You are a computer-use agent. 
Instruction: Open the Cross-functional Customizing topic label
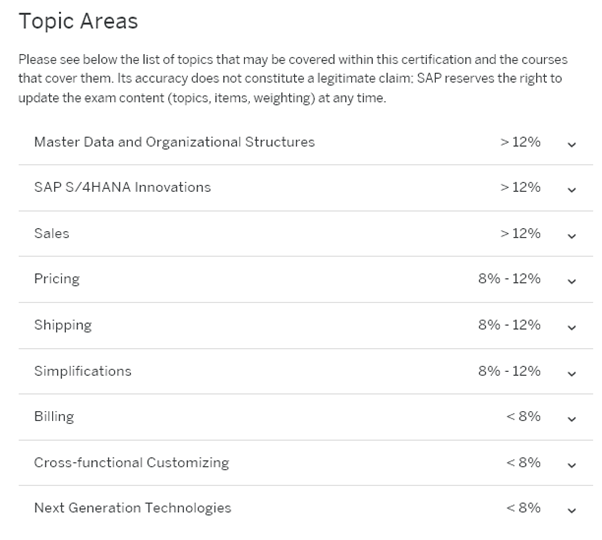[x=131, y=462]
